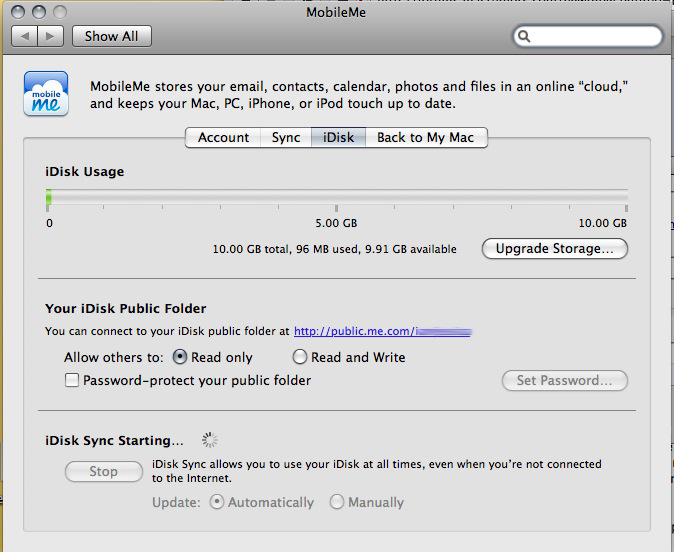Choose Manually for the Update setting
This screenshot has height=552, width=674.
click(x=367, y=502)
